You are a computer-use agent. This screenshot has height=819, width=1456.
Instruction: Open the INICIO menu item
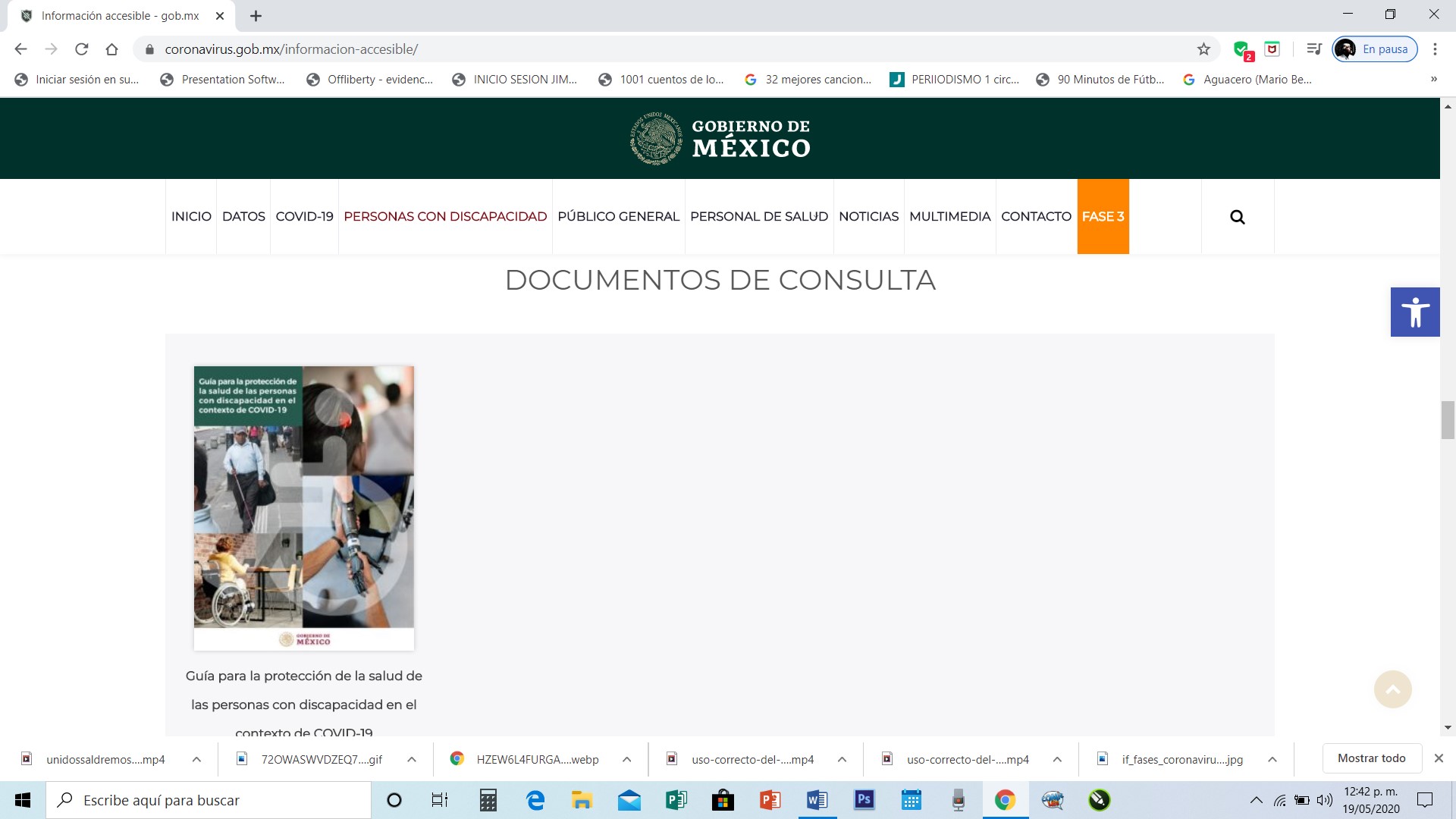(191, 217)
